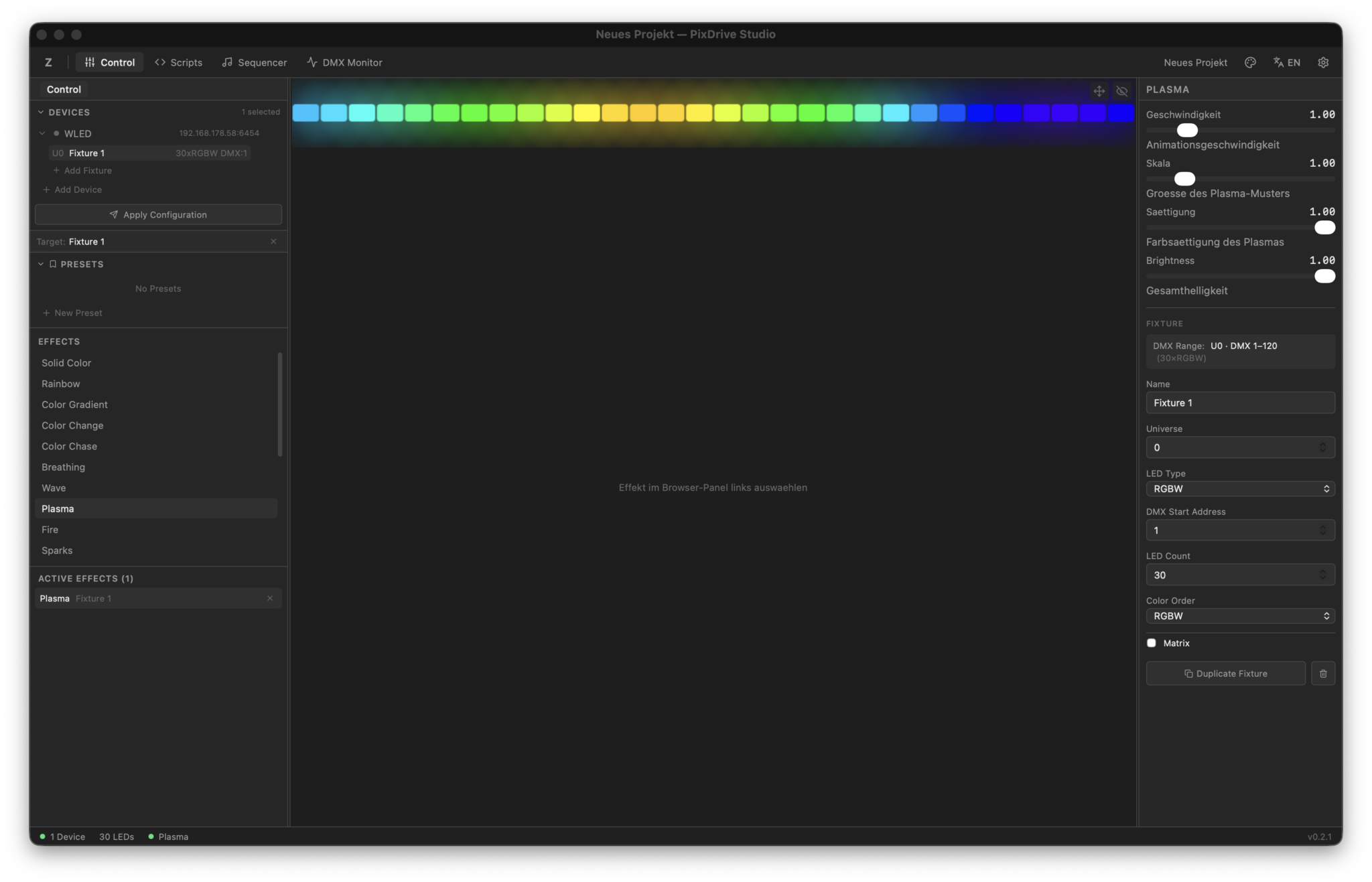The height and width of the screenshot is (882, 1372).
Task: Open the theme palette icon
Action: [1250, 62]
